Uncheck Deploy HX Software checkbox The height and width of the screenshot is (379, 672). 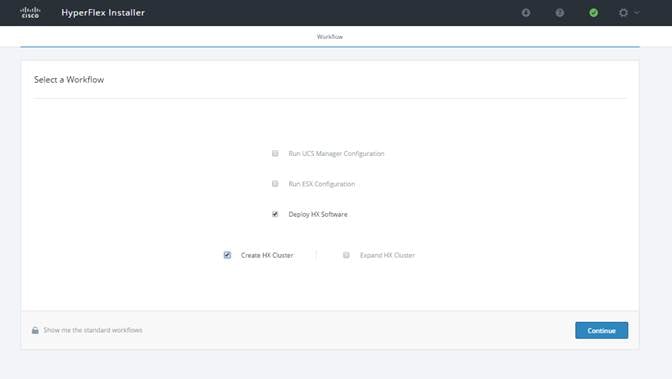pyautogui.click(x=275, y=214)
